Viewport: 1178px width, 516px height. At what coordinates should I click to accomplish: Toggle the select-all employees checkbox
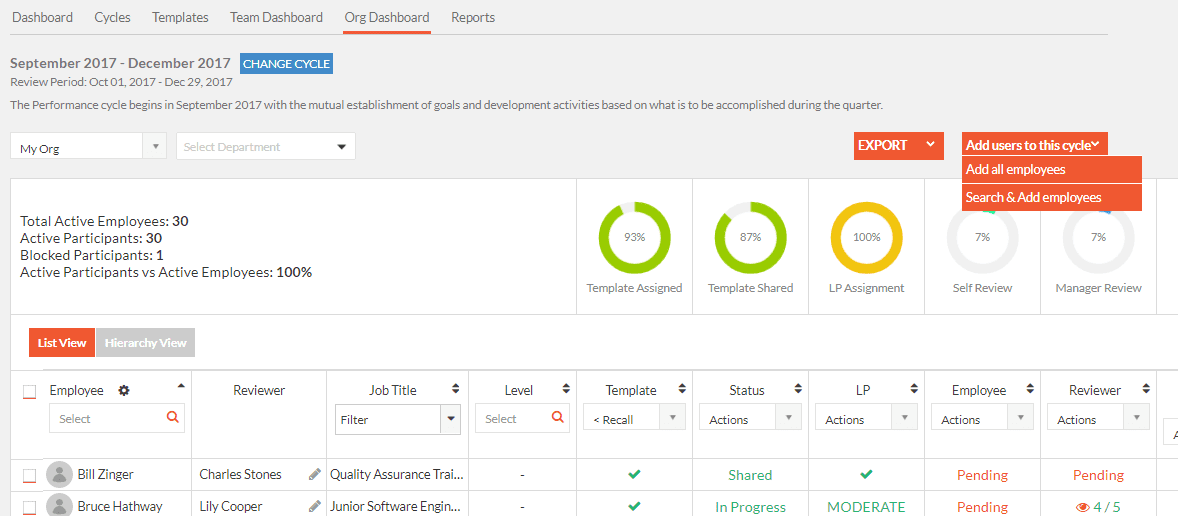coord(29,392)
